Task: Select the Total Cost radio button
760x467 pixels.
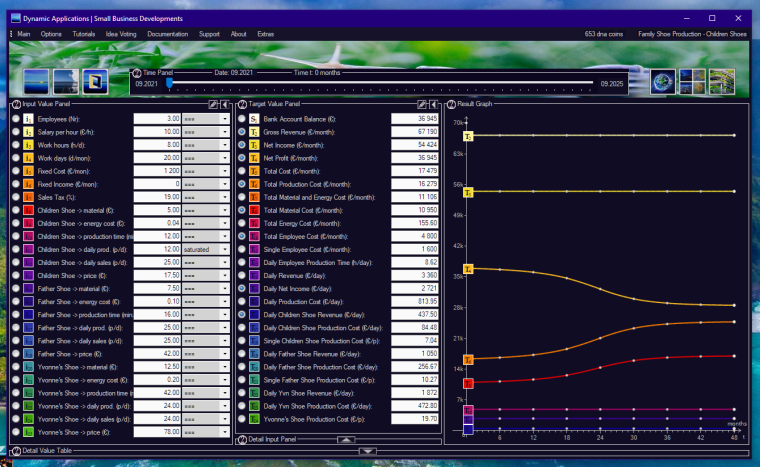Action: (241, 171)
